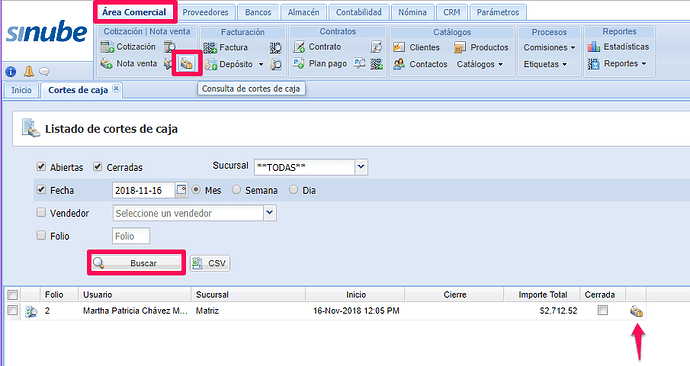690x366 pixels.
Task: Open the Depósito search icon
Action: (276, 64)
